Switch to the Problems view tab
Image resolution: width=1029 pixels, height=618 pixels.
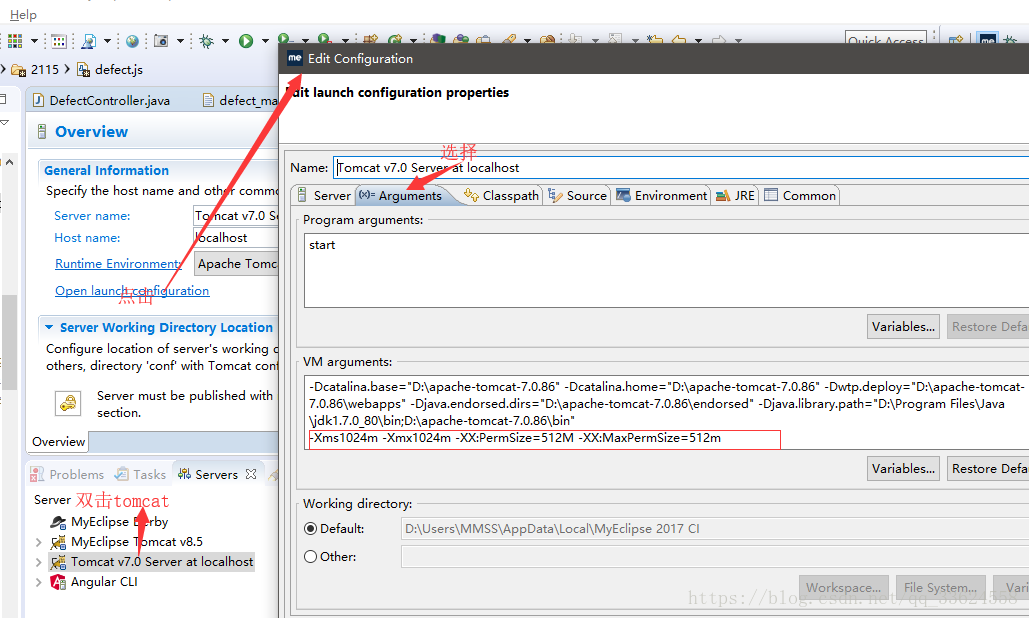pos(68,474)
